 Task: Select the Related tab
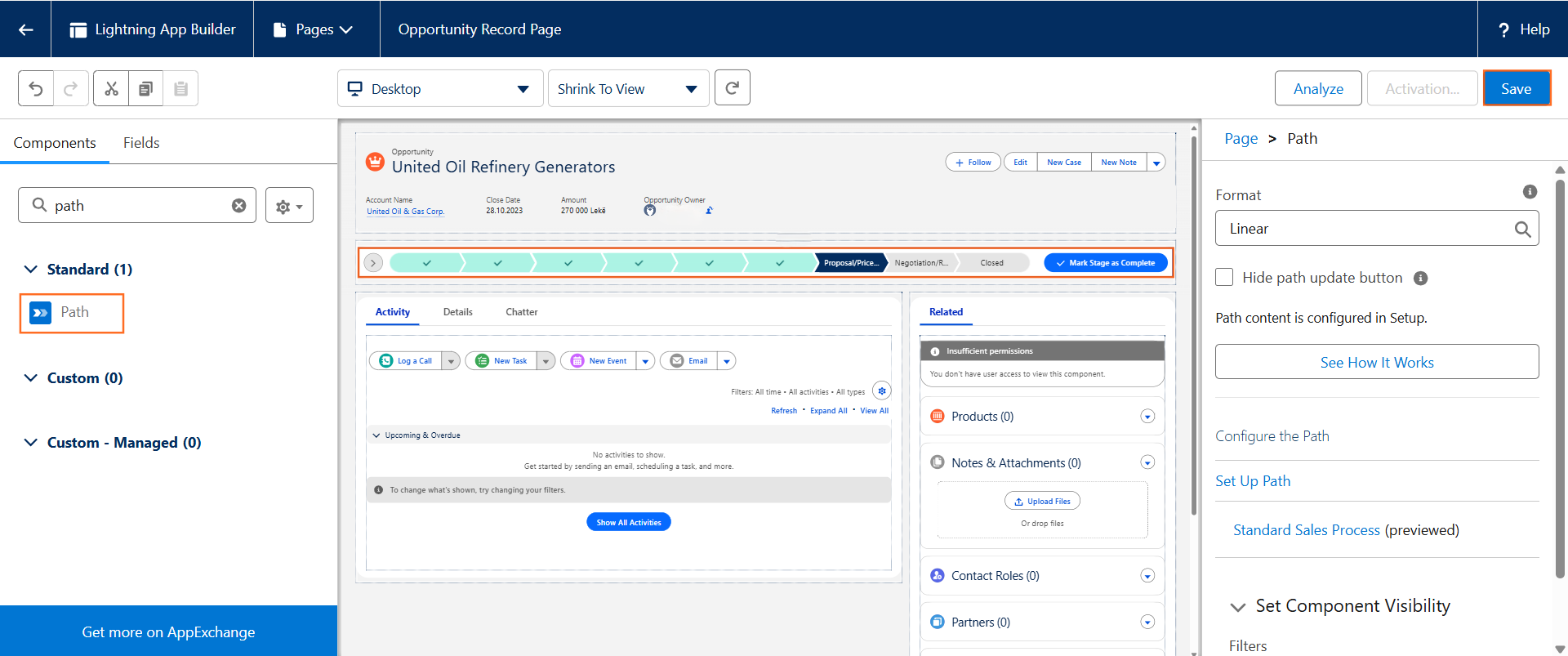click(946, 312)
